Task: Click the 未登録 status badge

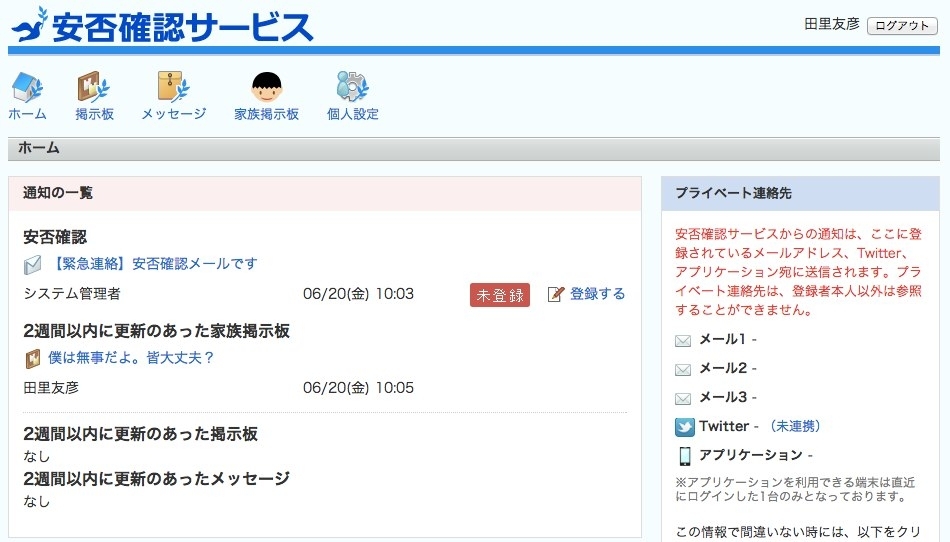Action: coord(500,295)
